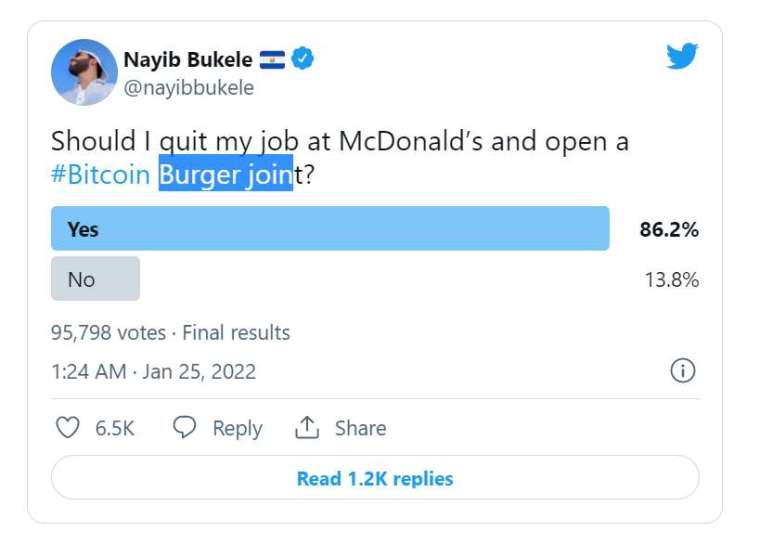Click the 1:24 AM Jan 25, 2022 timestamp
The image size is (760, 544).
click(153, 372)
